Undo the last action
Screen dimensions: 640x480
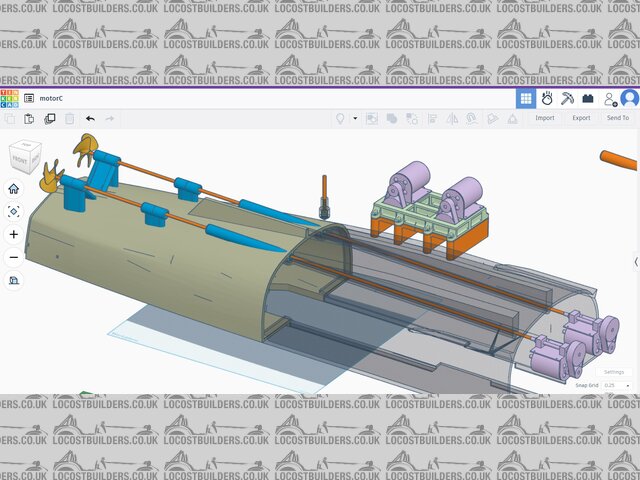[x=90, y=118]
